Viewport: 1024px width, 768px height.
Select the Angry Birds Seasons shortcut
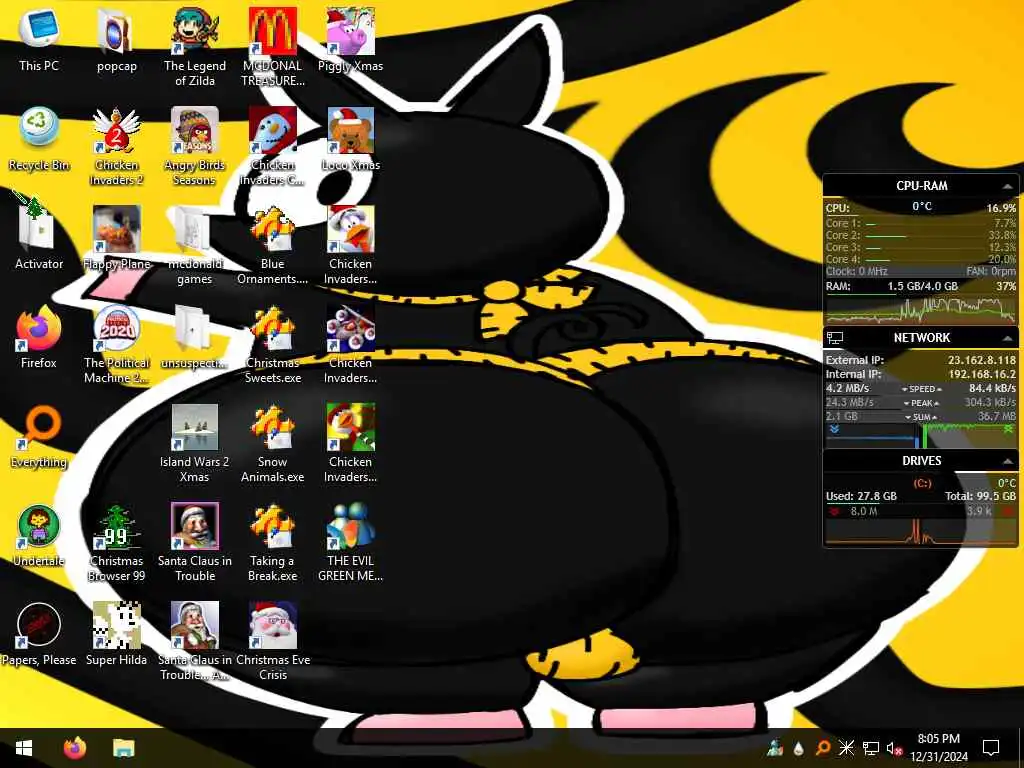click(x=195, y=146)
